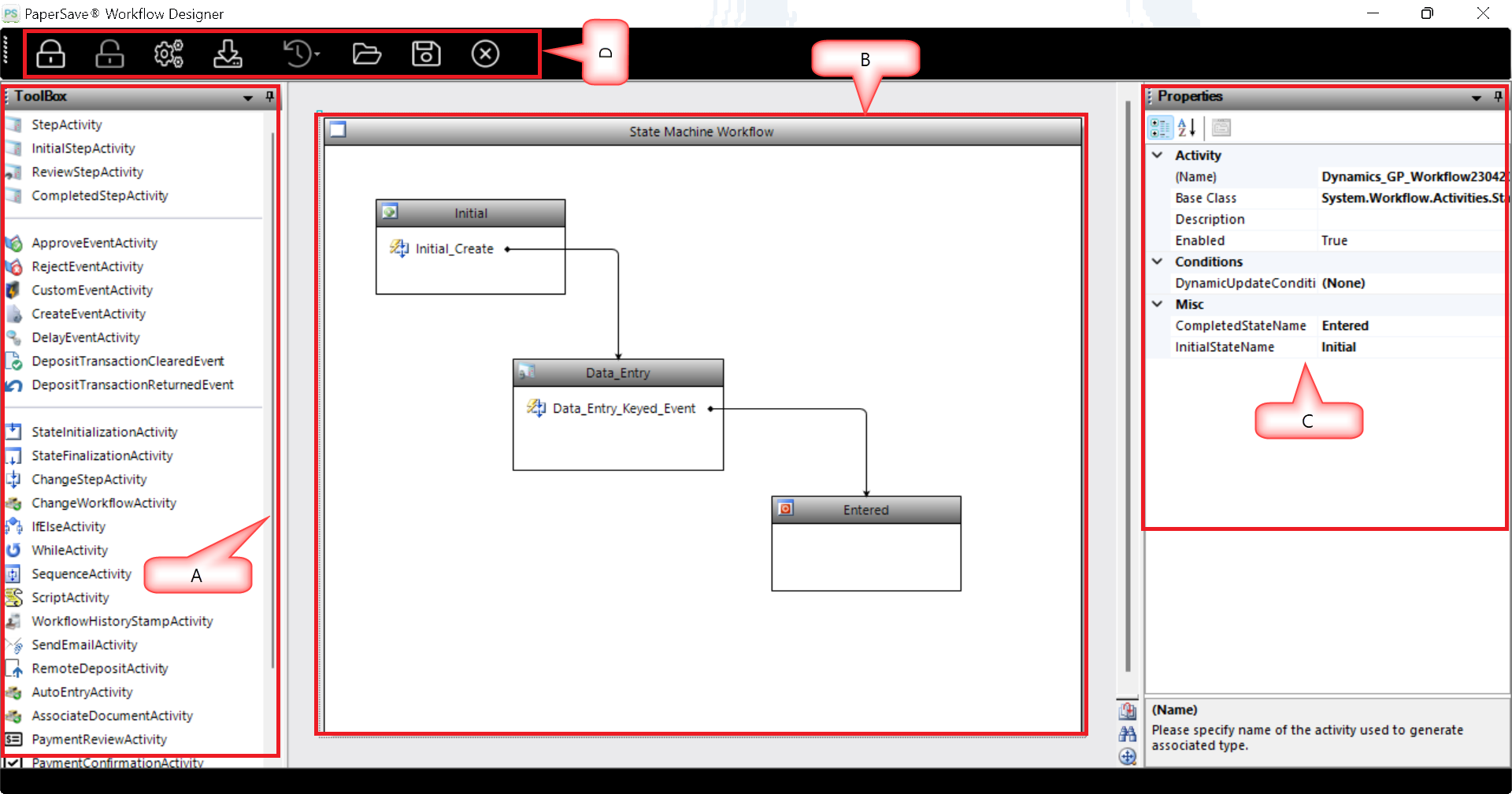1512x794 pixels.
Task: Cancel editing via the circled X icon
Action: (485, 54)
